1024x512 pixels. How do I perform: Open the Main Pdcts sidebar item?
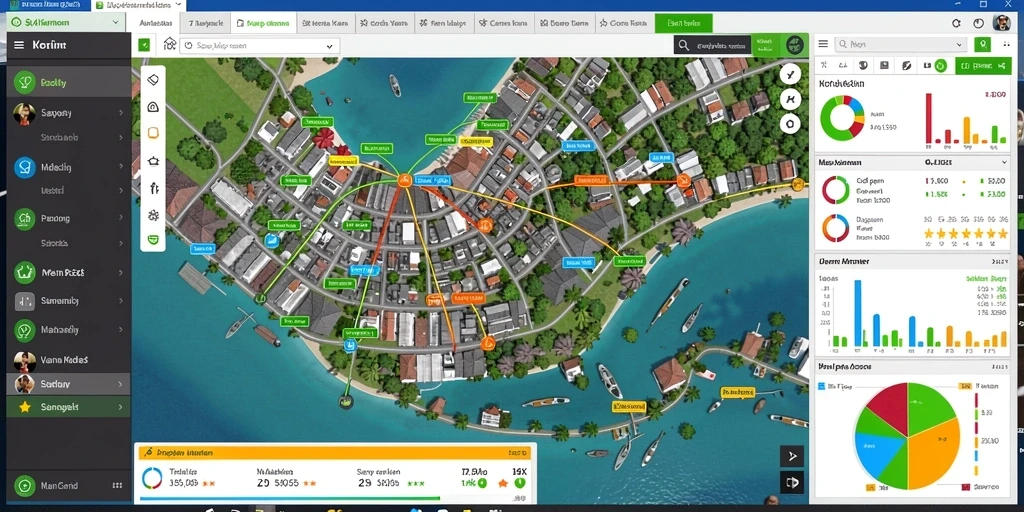(x=69, y=272)
